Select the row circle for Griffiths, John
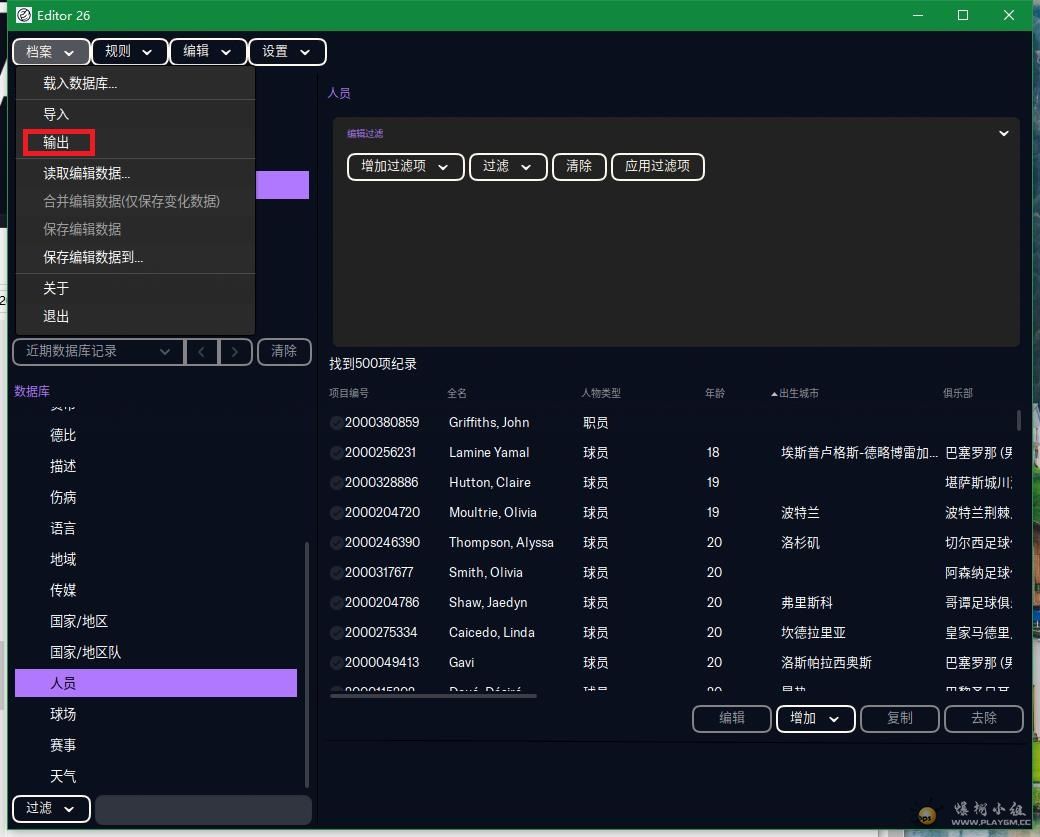This screenshot has width=1040, height=837. coord(336,423)
